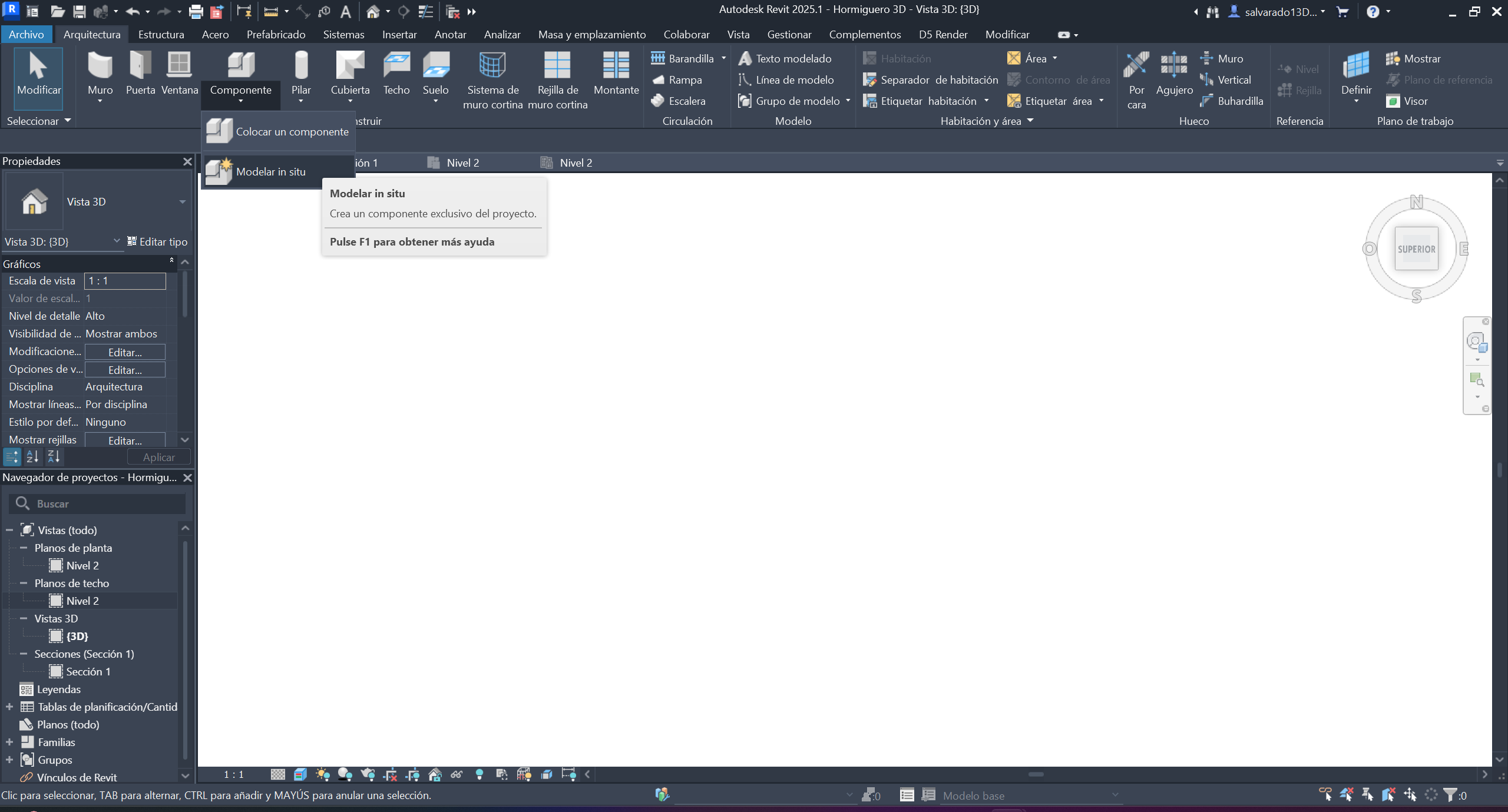Toggle sun path in view control bar
The image size is (1508, 812).
(322, 774)
